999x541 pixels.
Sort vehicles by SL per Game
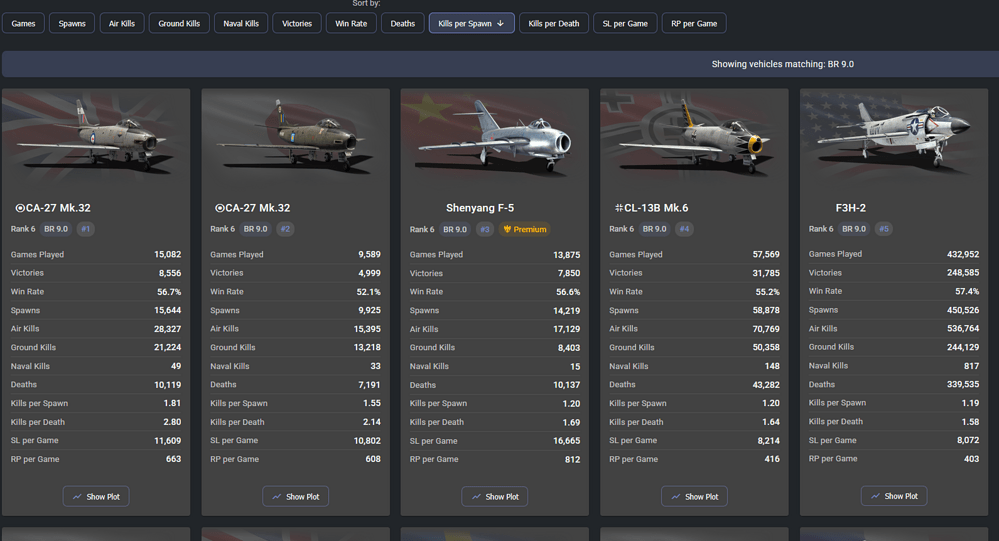tap(625, 24)
